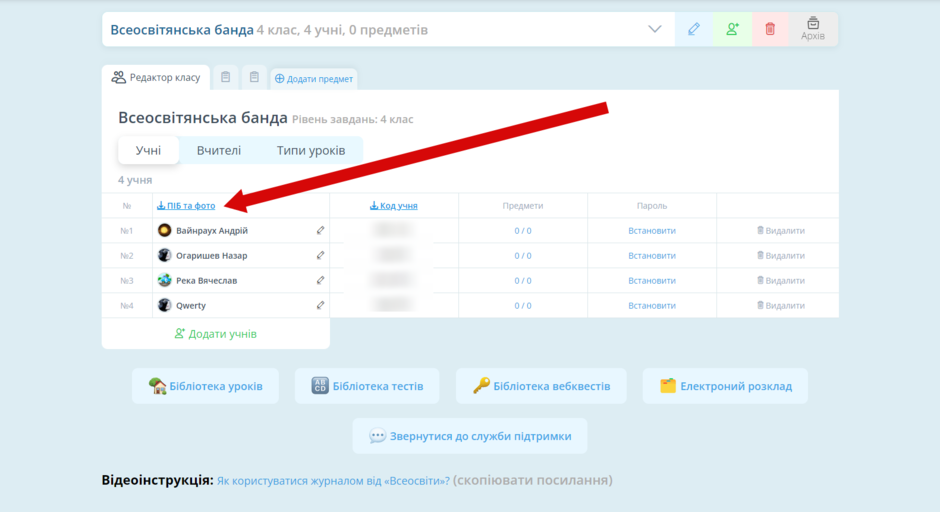Viewport: 940px width, 512px height.
Task: Click the first clipboard tab icon
Action: coord(225,77)
